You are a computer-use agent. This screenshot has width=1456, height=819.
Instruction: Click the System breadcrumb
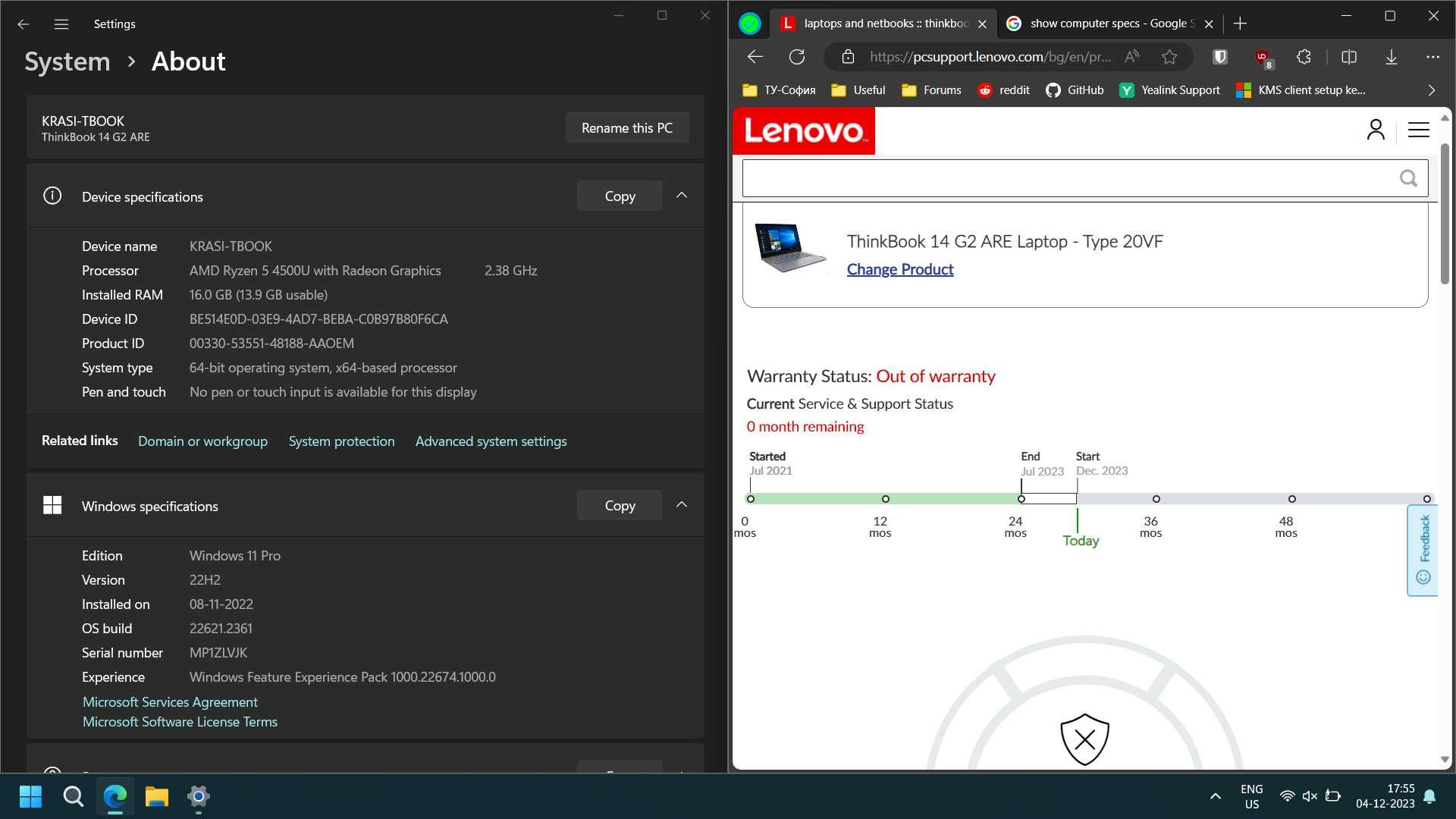coord(67,61)
